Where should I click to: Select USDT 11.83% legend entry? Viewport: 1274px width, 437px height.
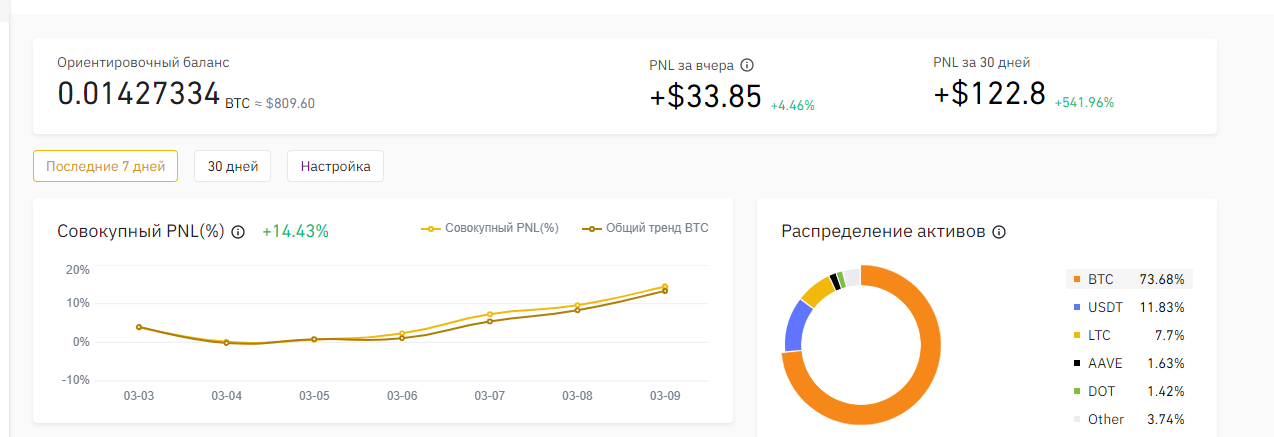coord(1129,307)
